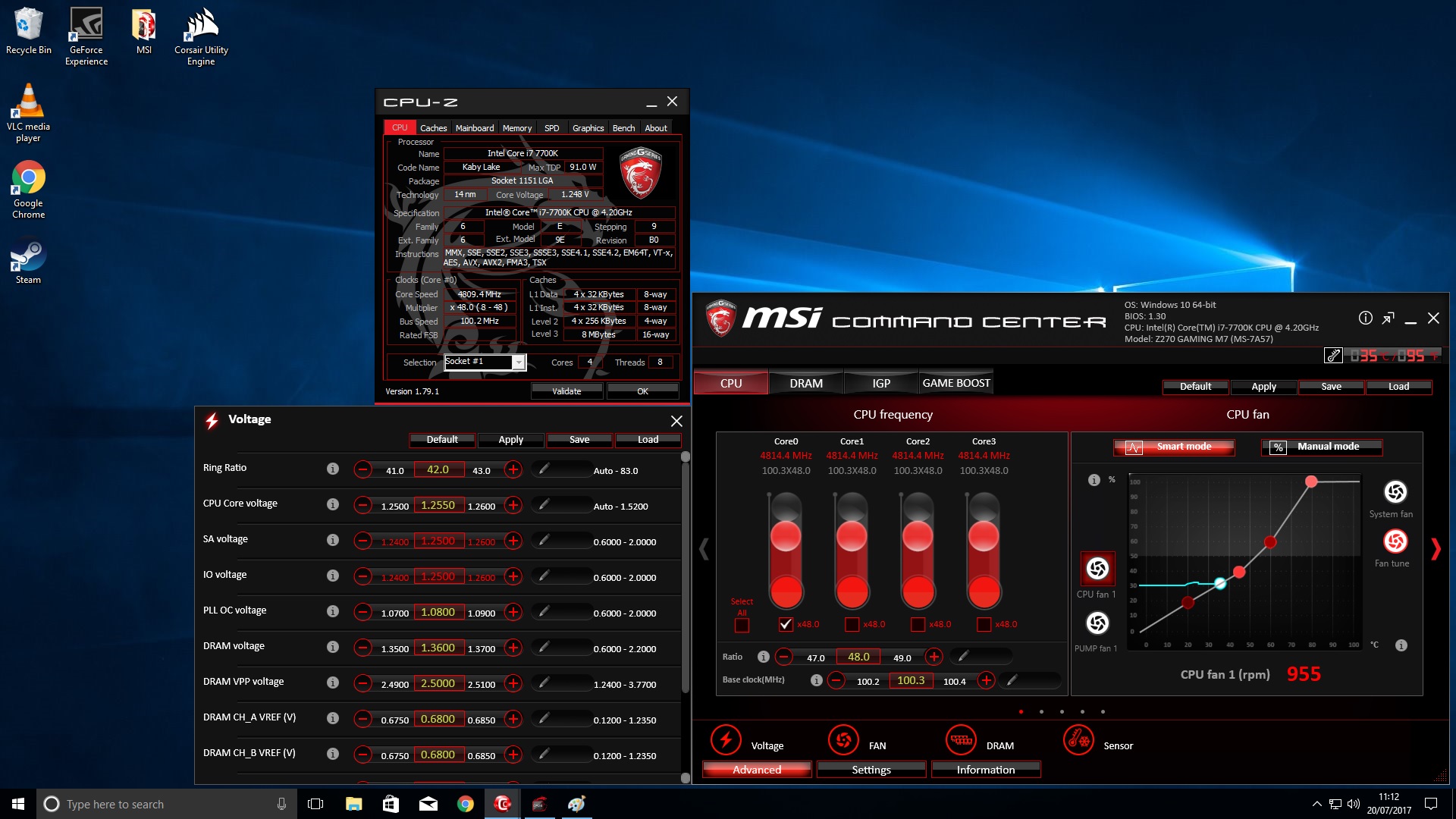Open Task View in the taskbar
Screen dimensions: 1456x819
pos(315,804)
